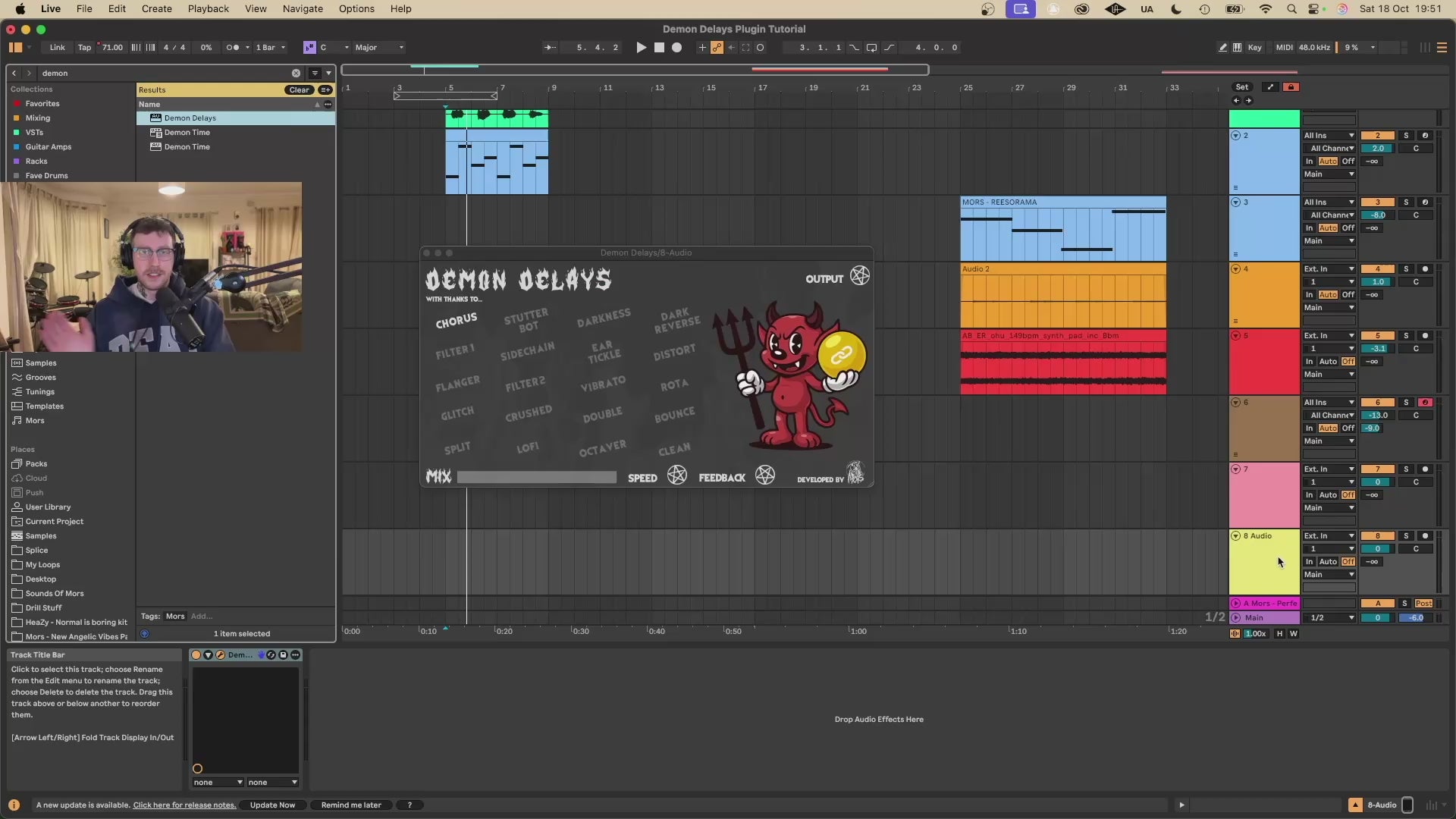1456x819 pixels.
Task: Open the Main track 1/2 output dropdown
Action: tap(1329, 618)
